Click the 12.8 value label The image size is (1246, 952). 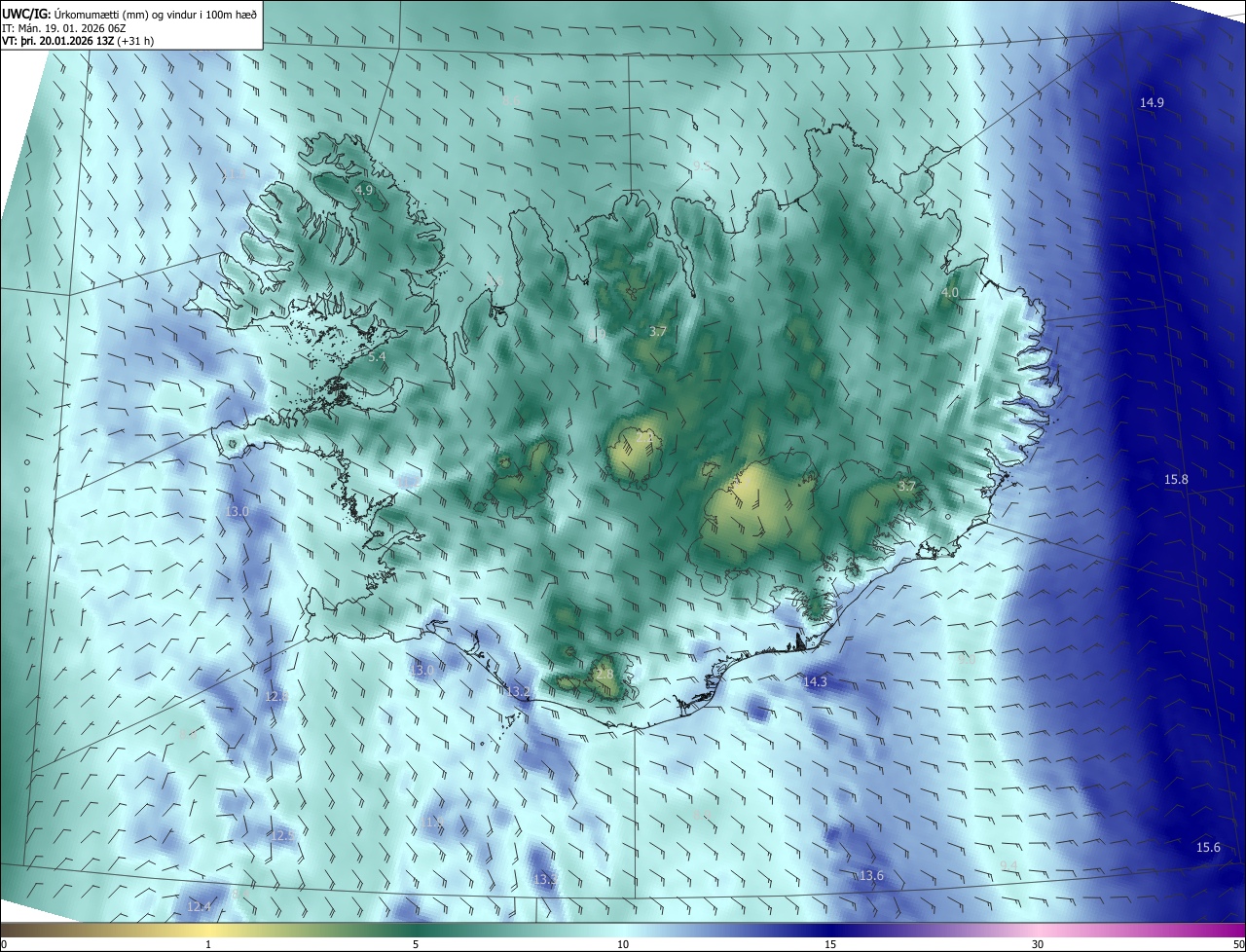[x=277, y=696]
